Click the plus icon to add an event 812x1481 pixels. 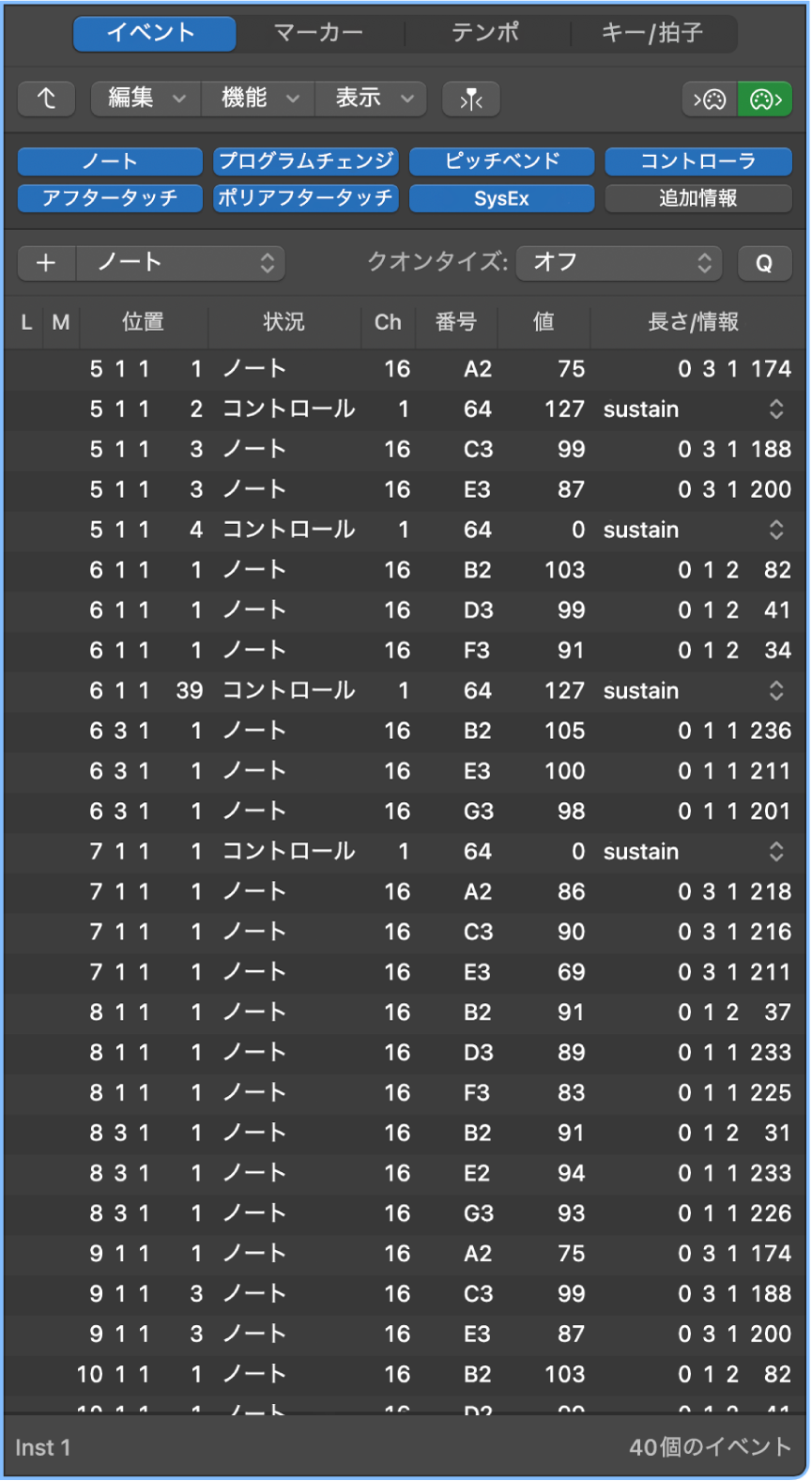point(46,263)
